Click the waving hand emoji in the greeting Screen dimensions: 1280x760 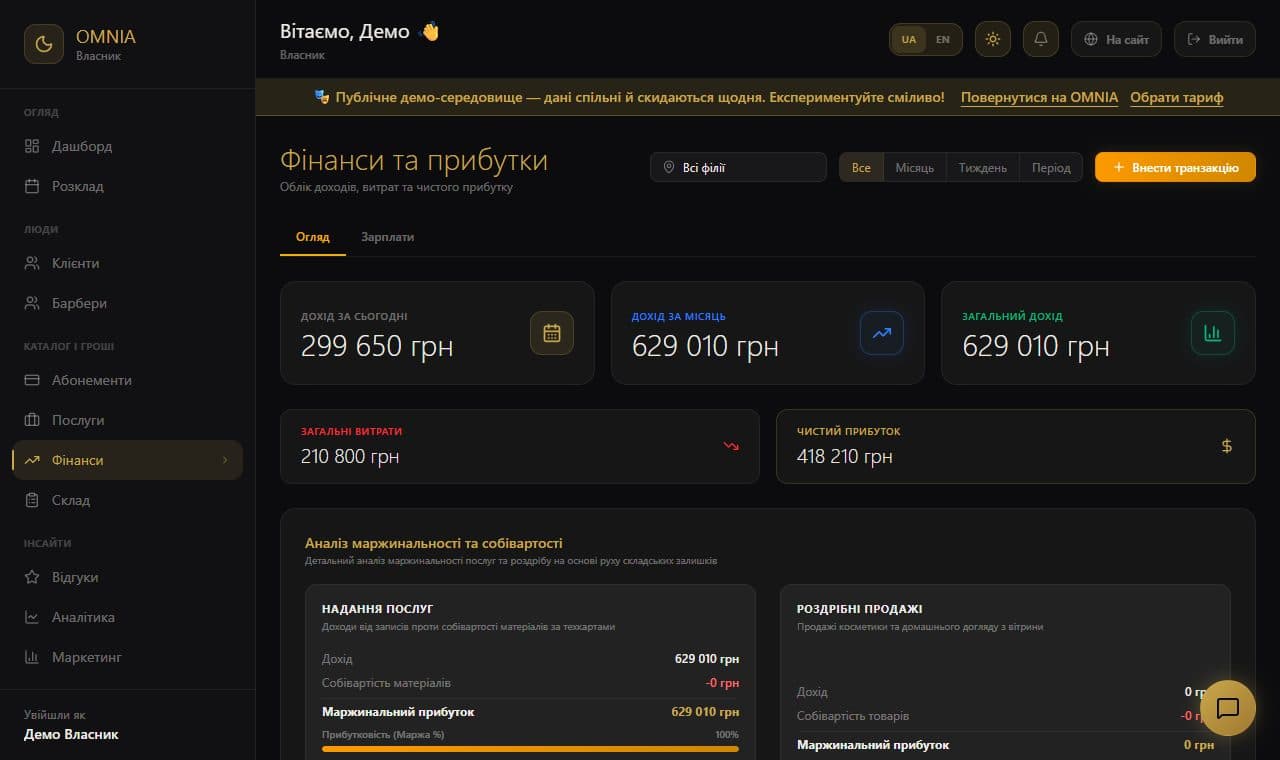point(430,32)
